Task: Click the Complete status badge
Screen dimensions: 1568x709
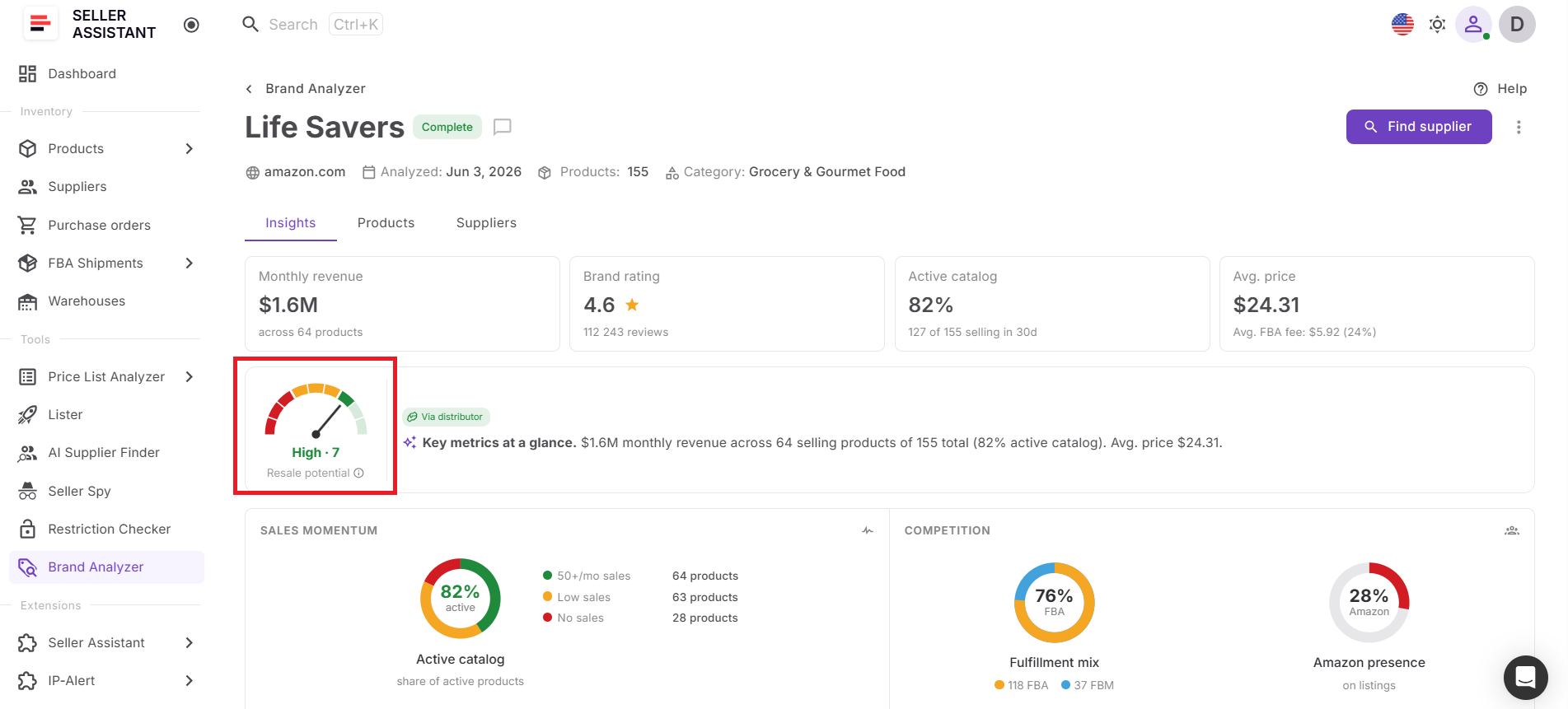Action: tap(447, 127)
